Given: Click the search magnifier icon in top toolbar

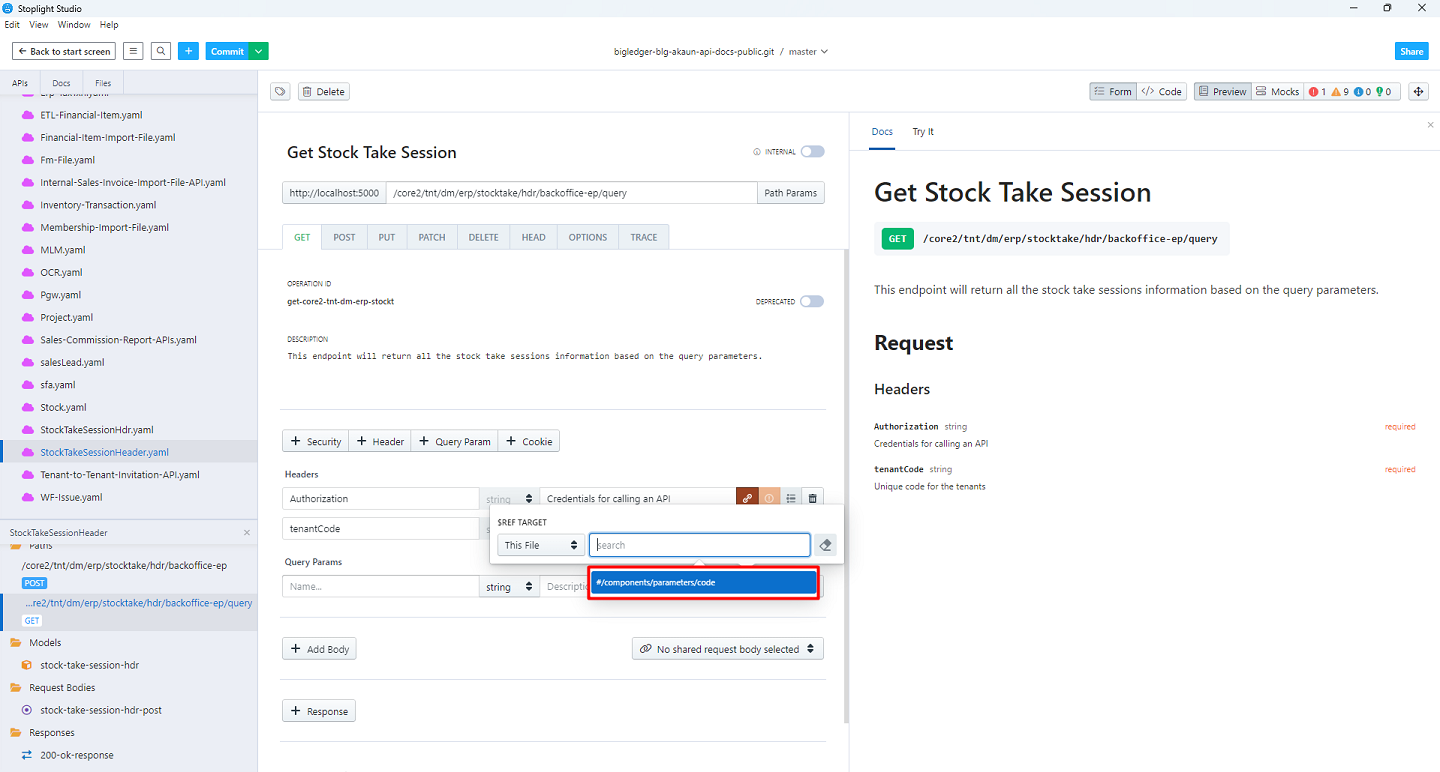Looking at the screenshot, I should [x=161, y=51].
